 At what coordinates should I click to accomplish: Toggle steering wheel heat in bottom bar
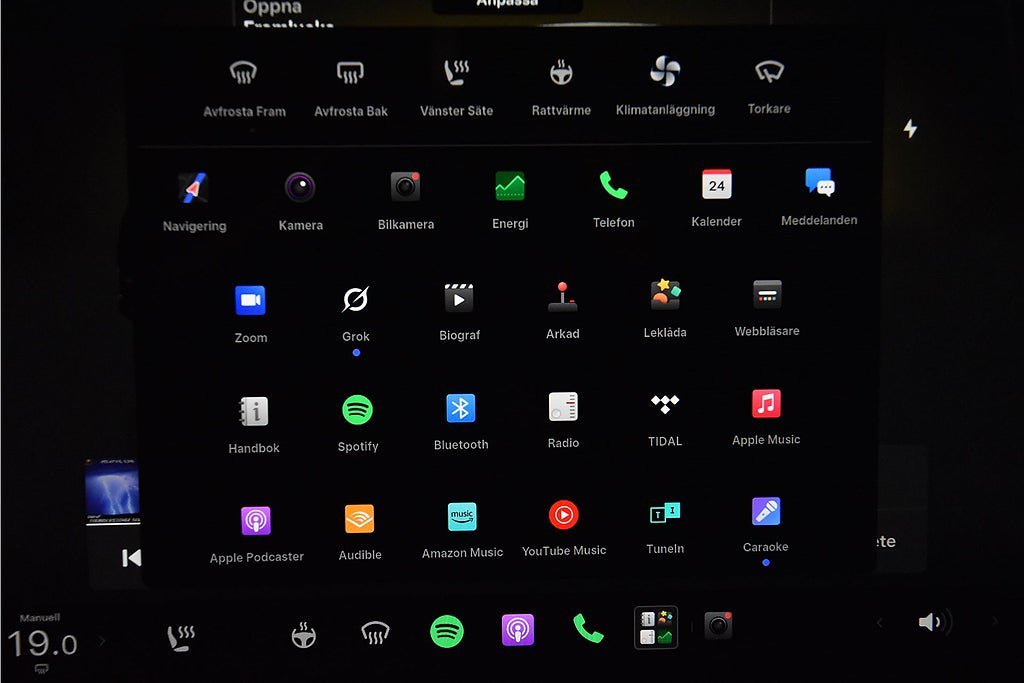[304, 635]
